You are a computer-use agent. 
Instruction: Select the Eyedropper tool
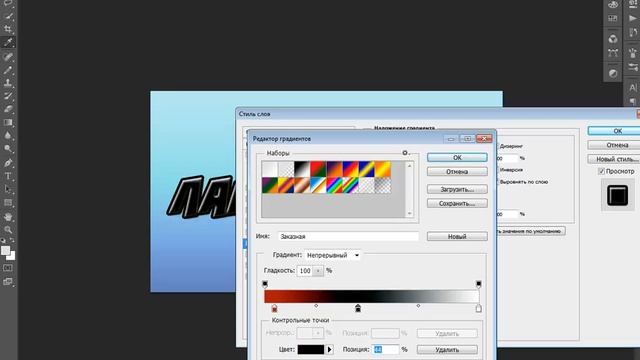[x=8, y=42]
